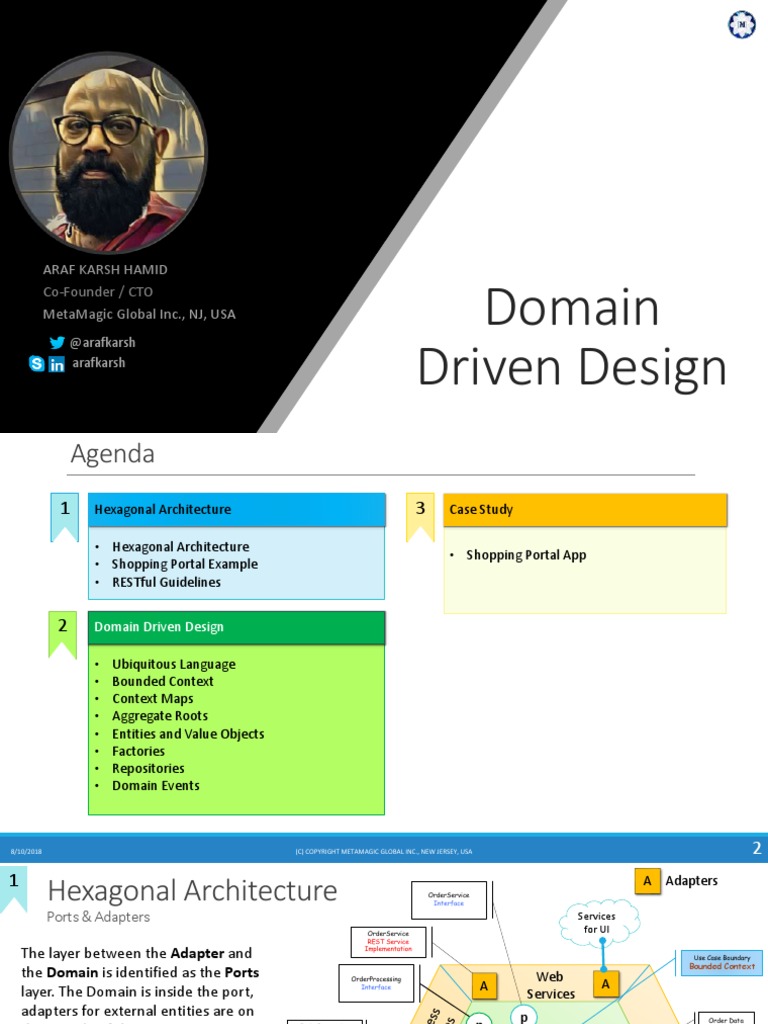Click the Domain Events bullet
The image size is (768, 1024).
click(x=156, y=786)
